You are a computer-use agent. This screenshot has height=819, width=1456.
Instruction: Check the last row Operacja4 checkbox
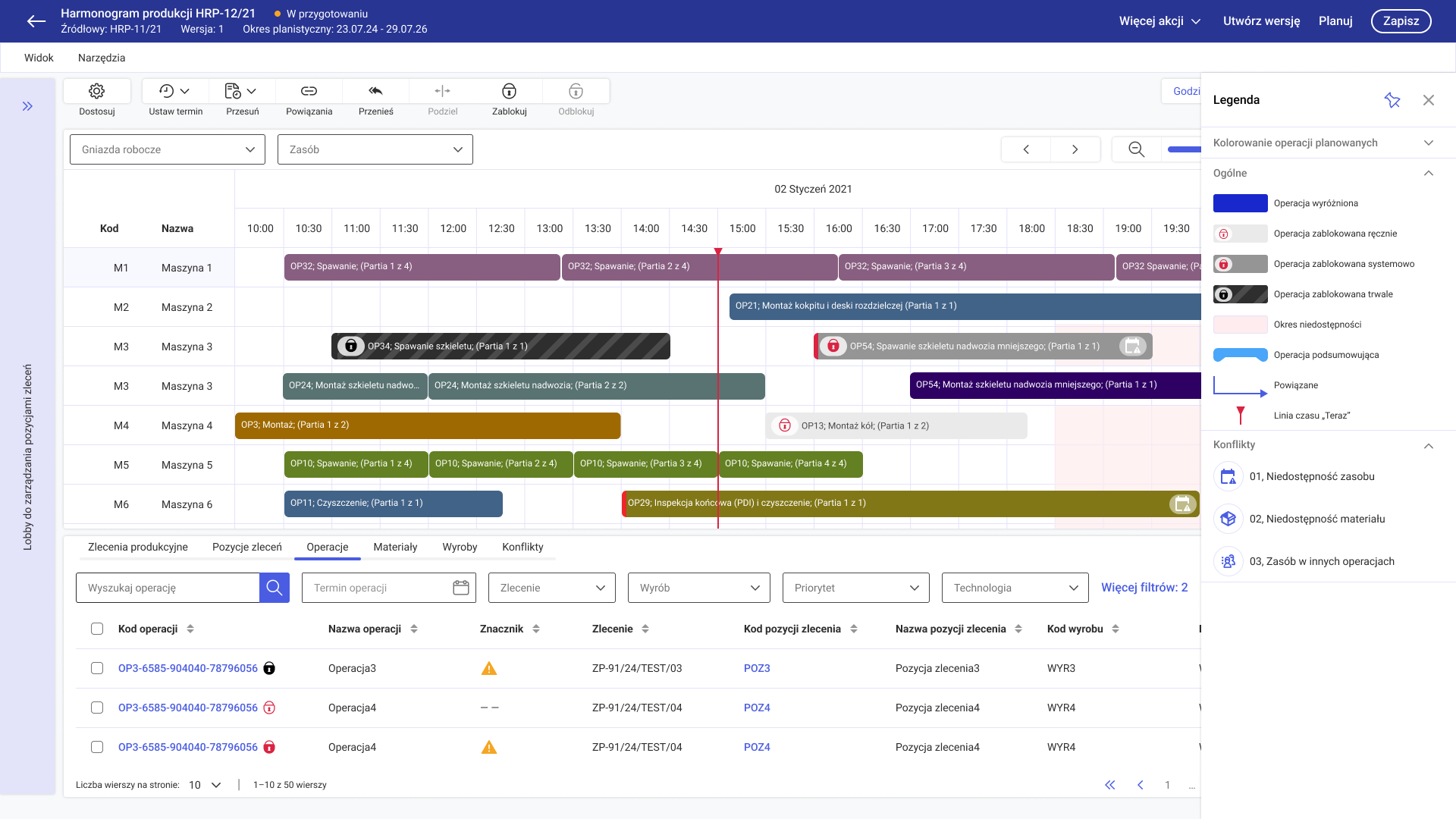(x=97, y=747)
